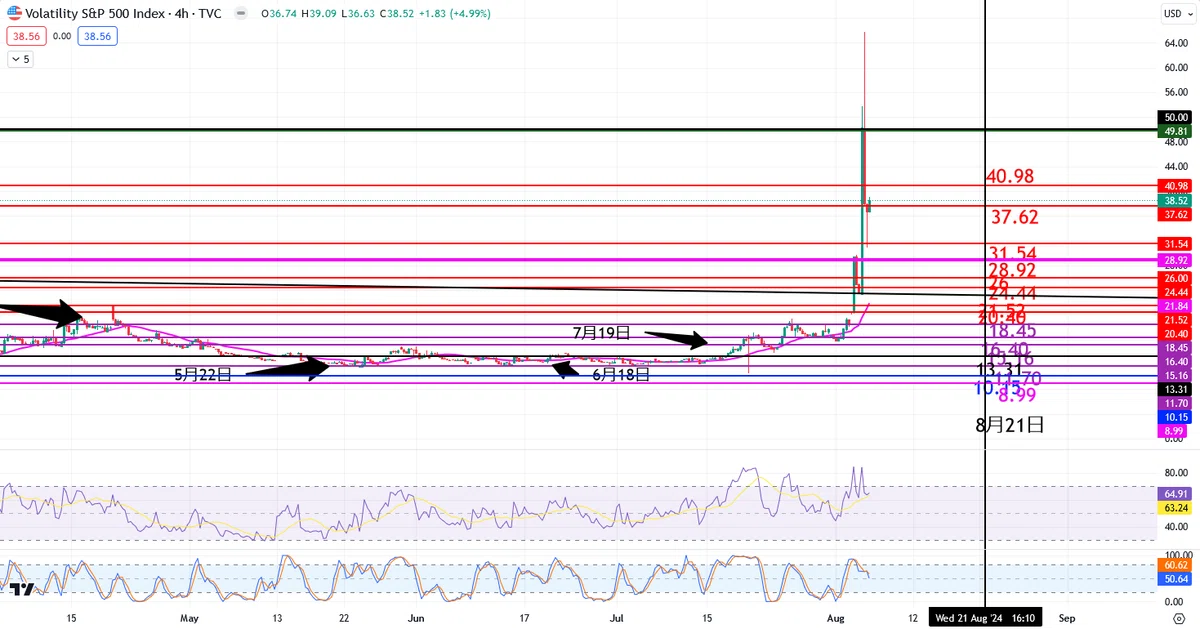Image resolution: width=1200 pixels, height=629 pixels.
Task: Click the red 31.54 axis price label
Action: 1175,244
